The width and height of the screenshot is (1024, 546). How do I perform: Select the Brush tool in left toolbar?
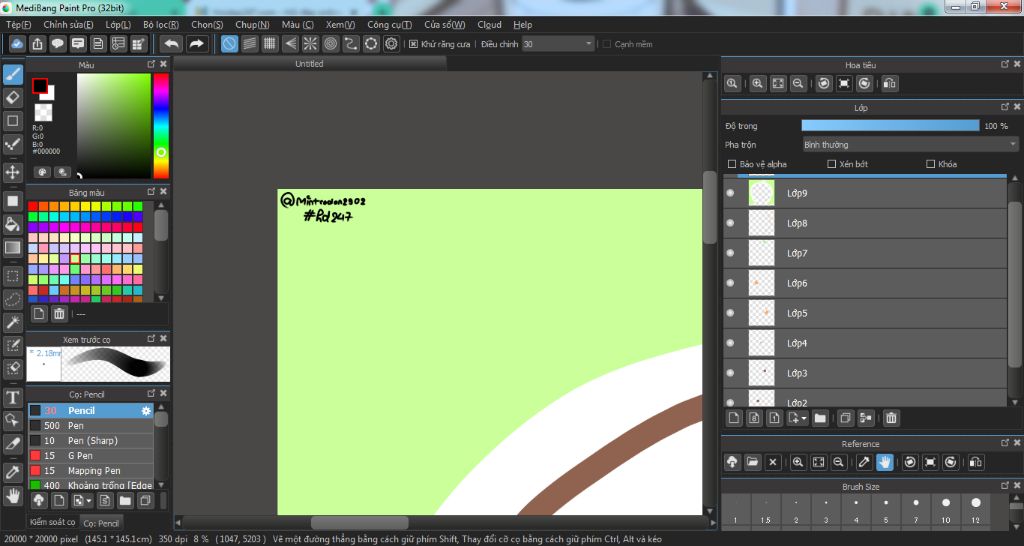point(12,74)
